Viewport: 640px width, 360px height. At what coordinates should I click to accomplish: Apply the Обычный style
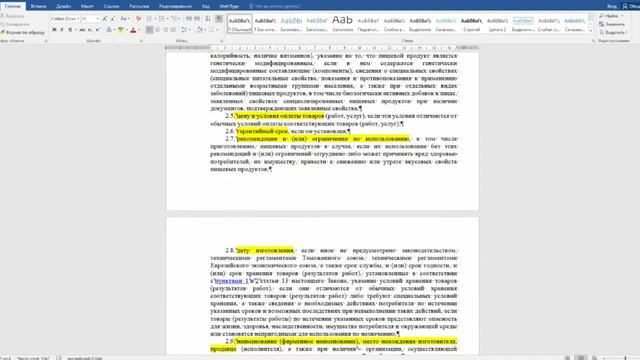pos(240,24)
